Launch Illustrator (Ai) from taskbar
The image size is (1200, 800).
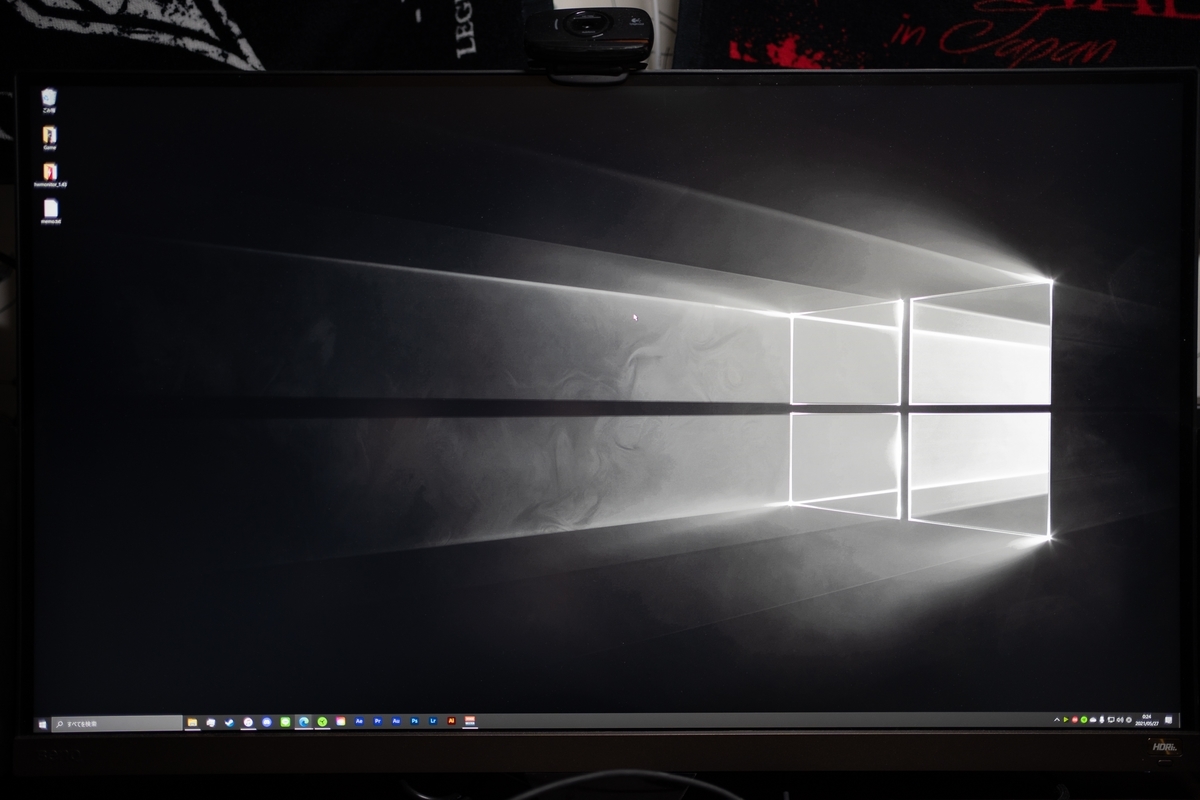click(451, 721)
